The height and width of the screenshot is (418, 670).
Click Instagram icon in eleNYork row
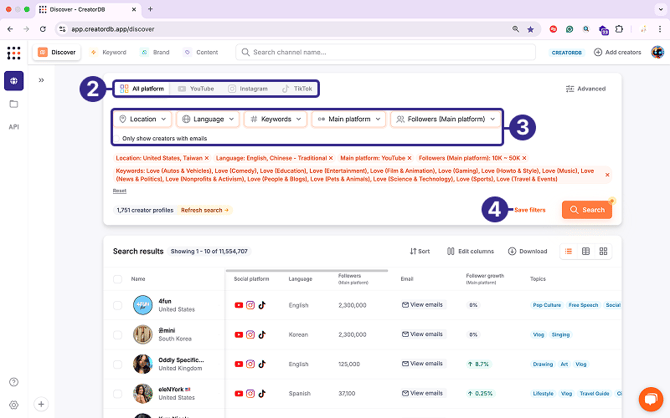(x=250, y=394)
